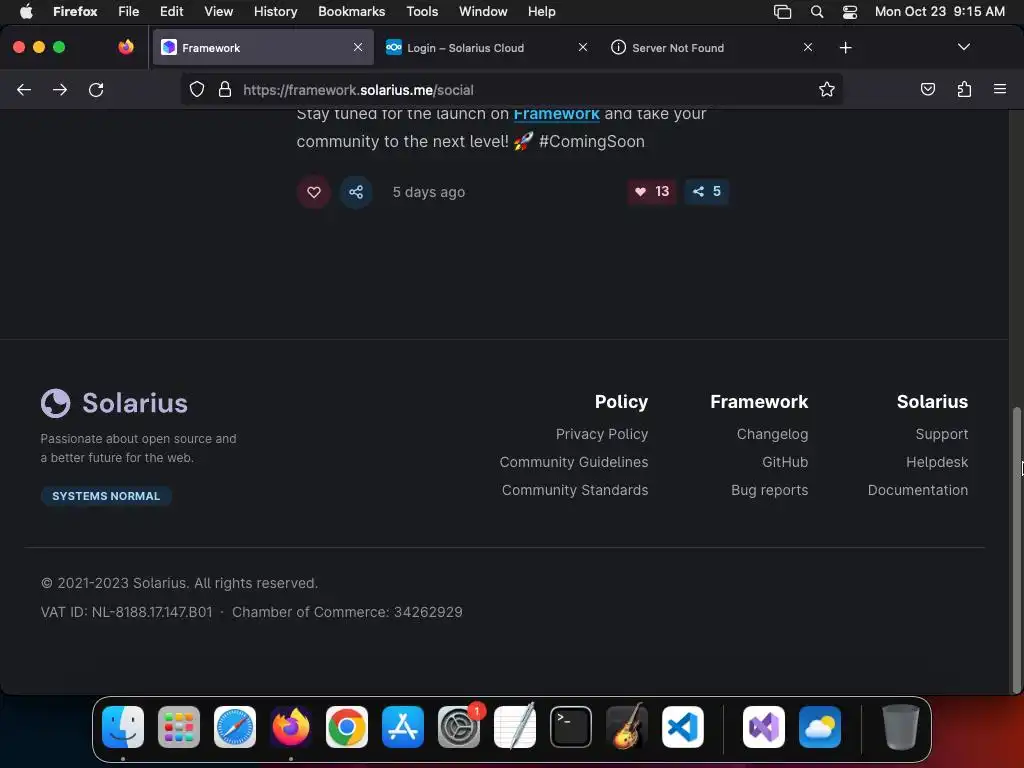
Task: Click Stage Manager icon in menu bar
Action: [x=782, y=12]
